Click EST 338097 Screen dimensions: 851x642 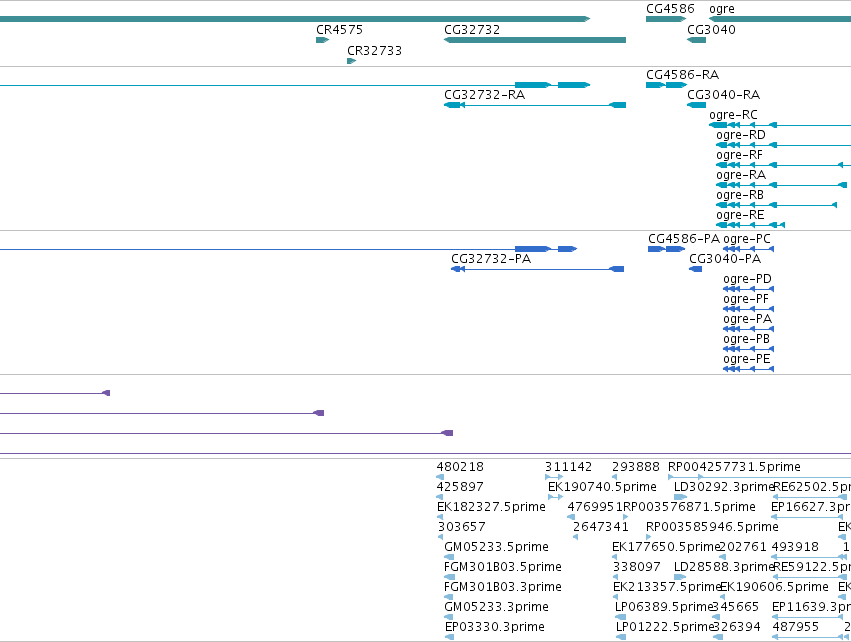pyautogui.click(x=636, y=567)
